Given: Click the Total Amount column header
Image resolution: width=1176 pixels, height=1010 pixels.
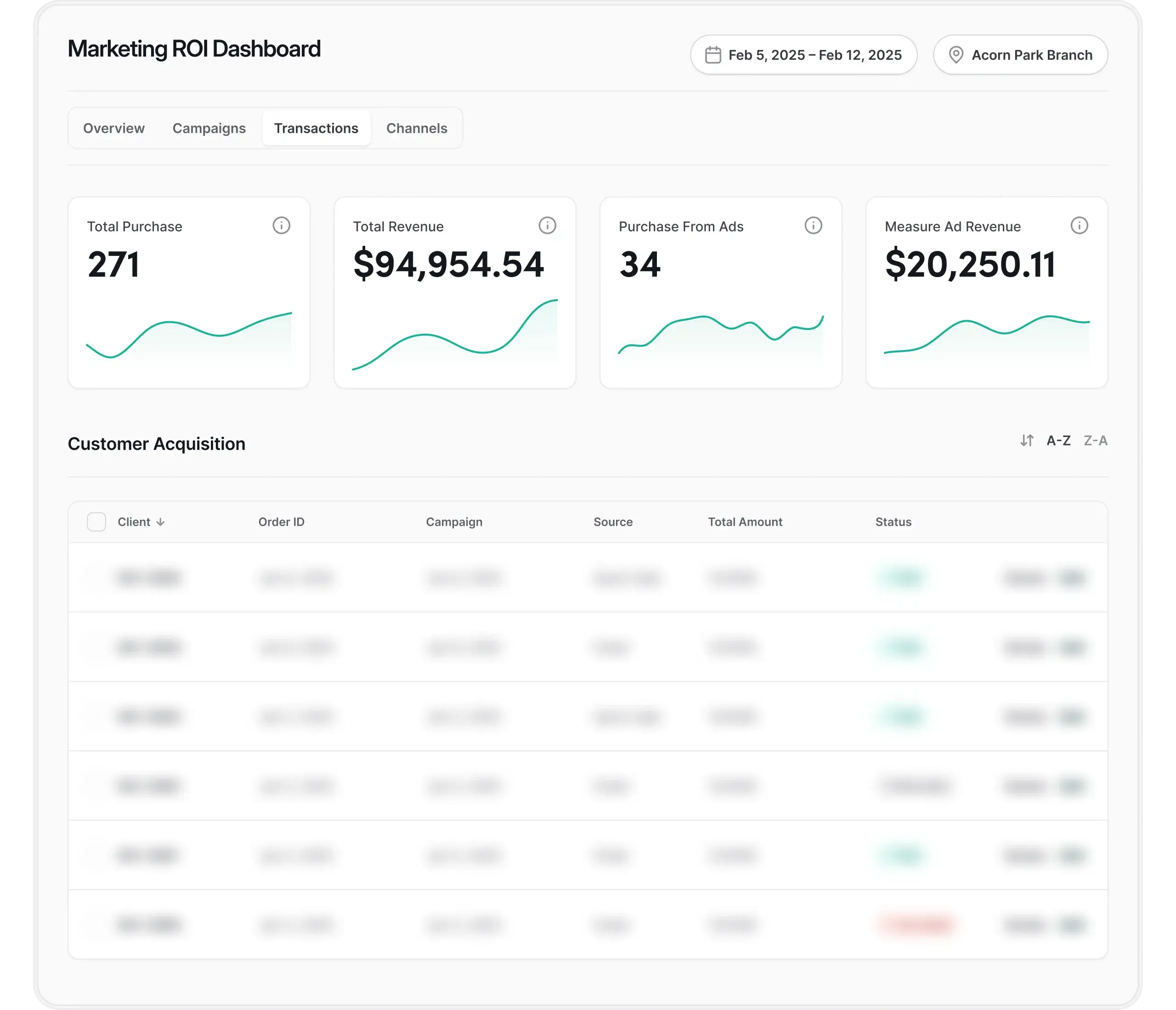Looking at the screenshot, I should [x=745, y=522].
